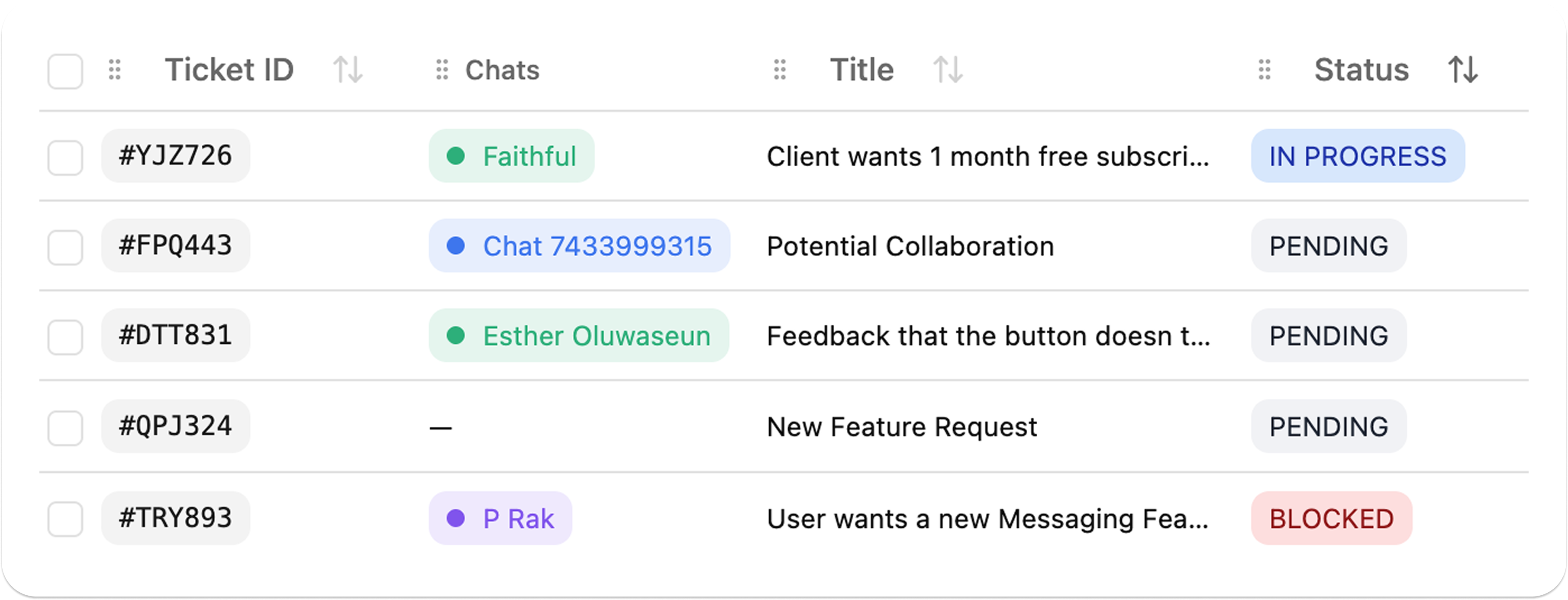Click the Chat 7433999315 tag
This screenshot has width=1568, height=600.
579,246
